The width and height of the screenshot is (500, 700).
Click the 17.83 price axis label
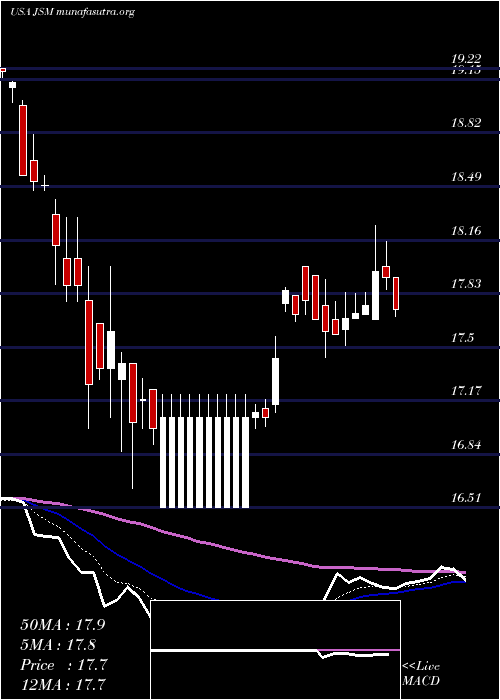pos(466,283)
